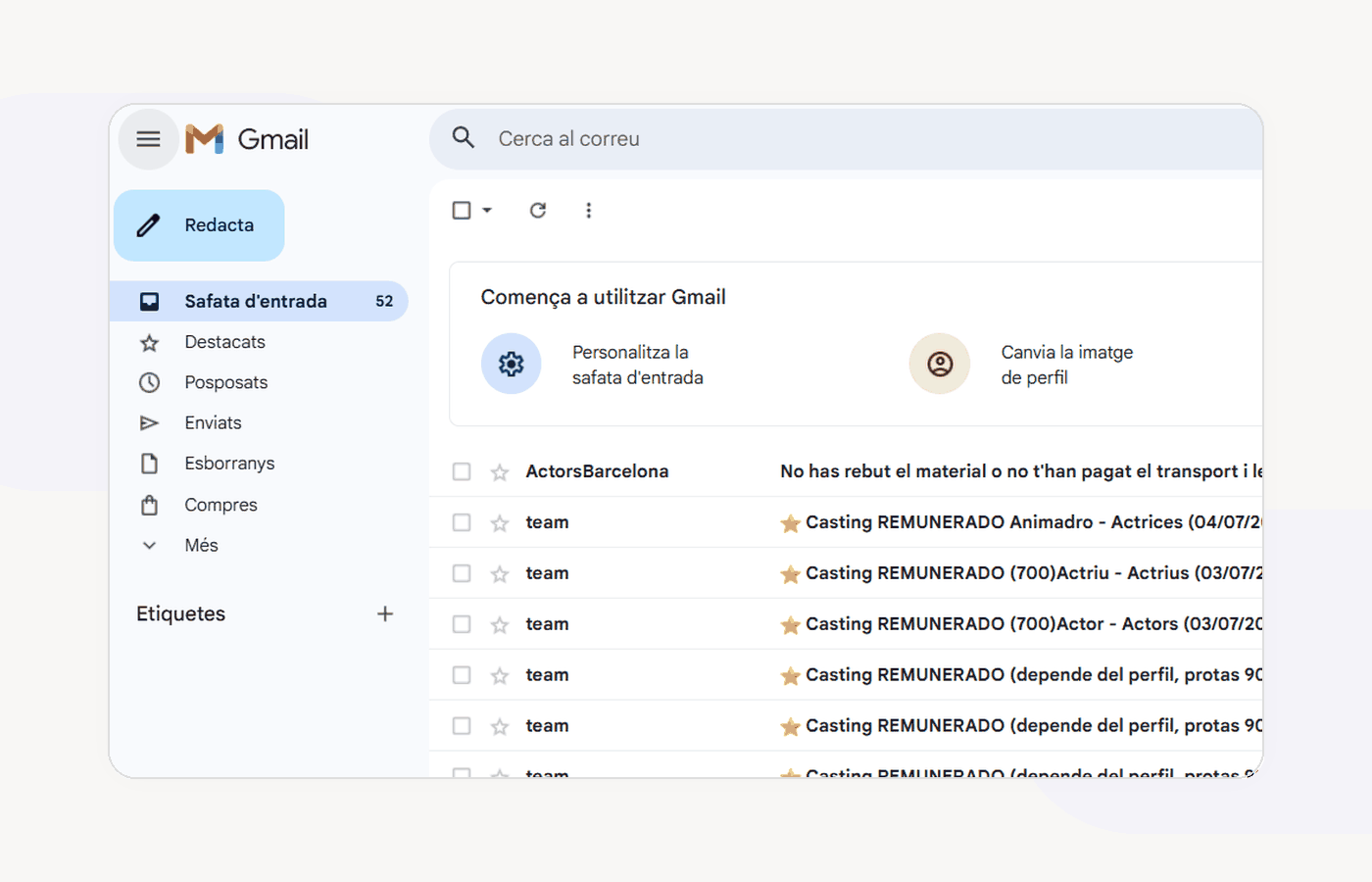Open Casting REMUNERADO (700)Actriu - Actrius email
The image size is (1372, 882).
(1021, 573)
